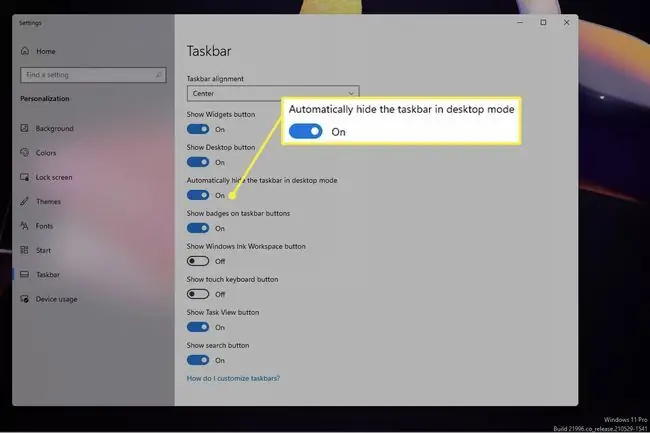The image size is (650, 433).
Task: Click the Start grid icon
Action: click(x=24, y=250)
